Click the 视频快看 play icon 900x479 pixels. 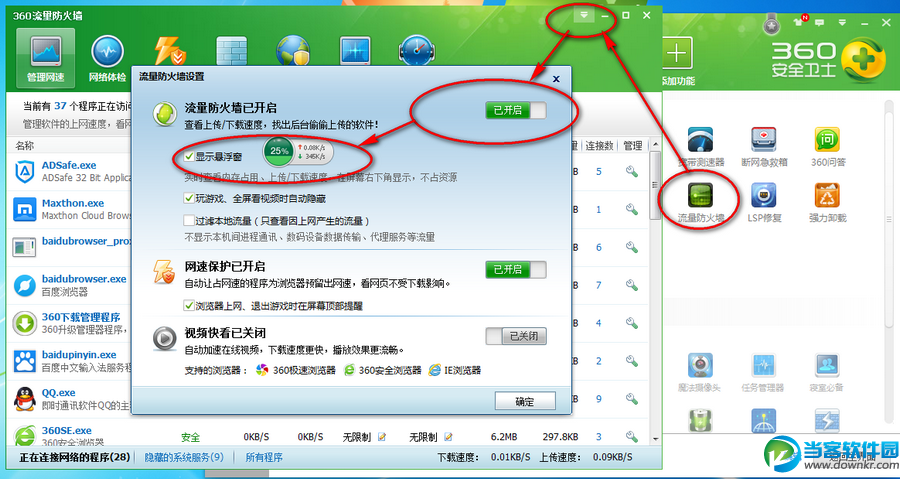point(164,338)
